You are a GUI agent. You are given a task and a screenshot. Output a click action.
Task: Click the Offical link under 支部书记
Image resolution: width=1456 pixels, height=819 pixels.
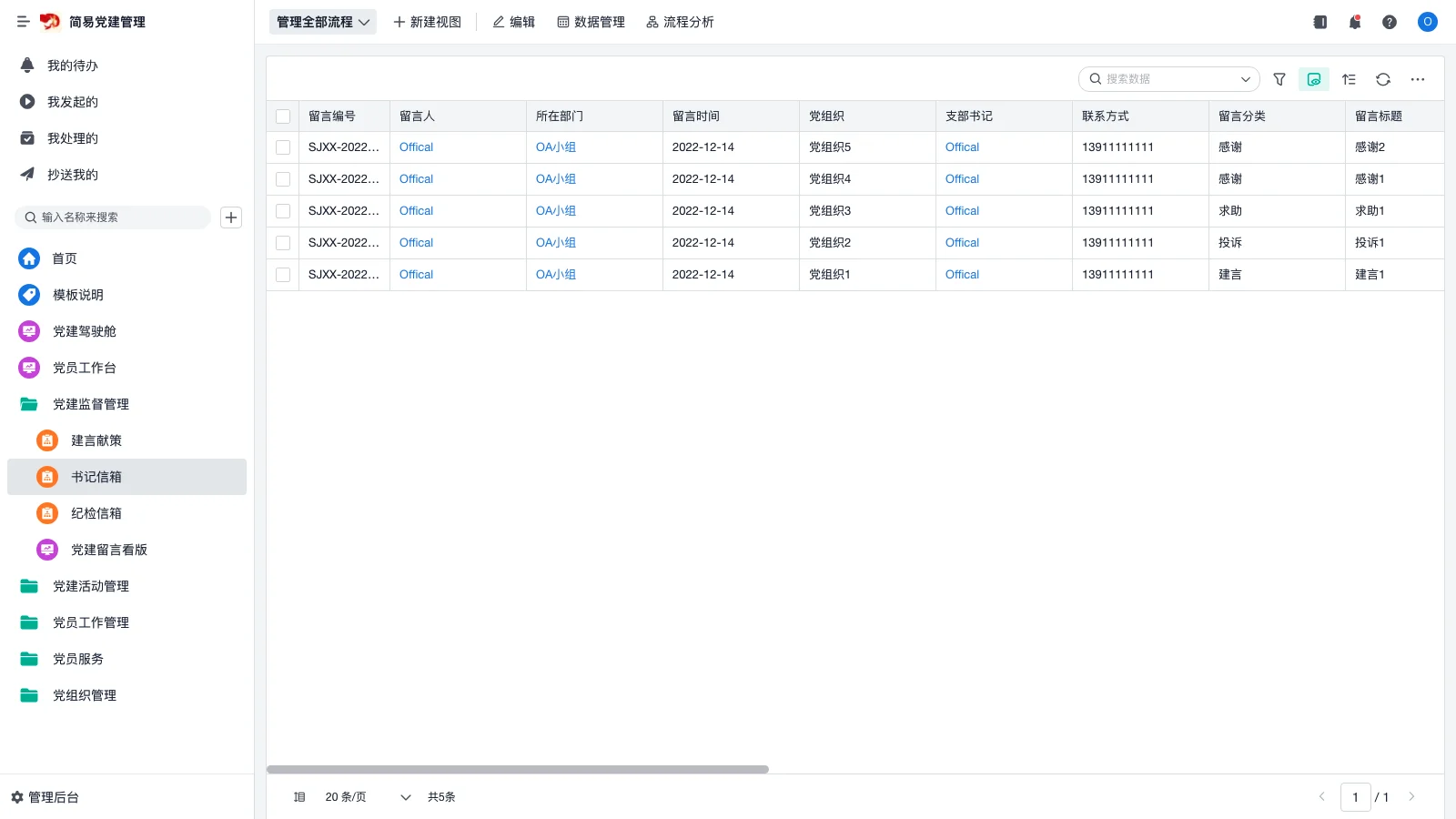click(x=961, y=147)
